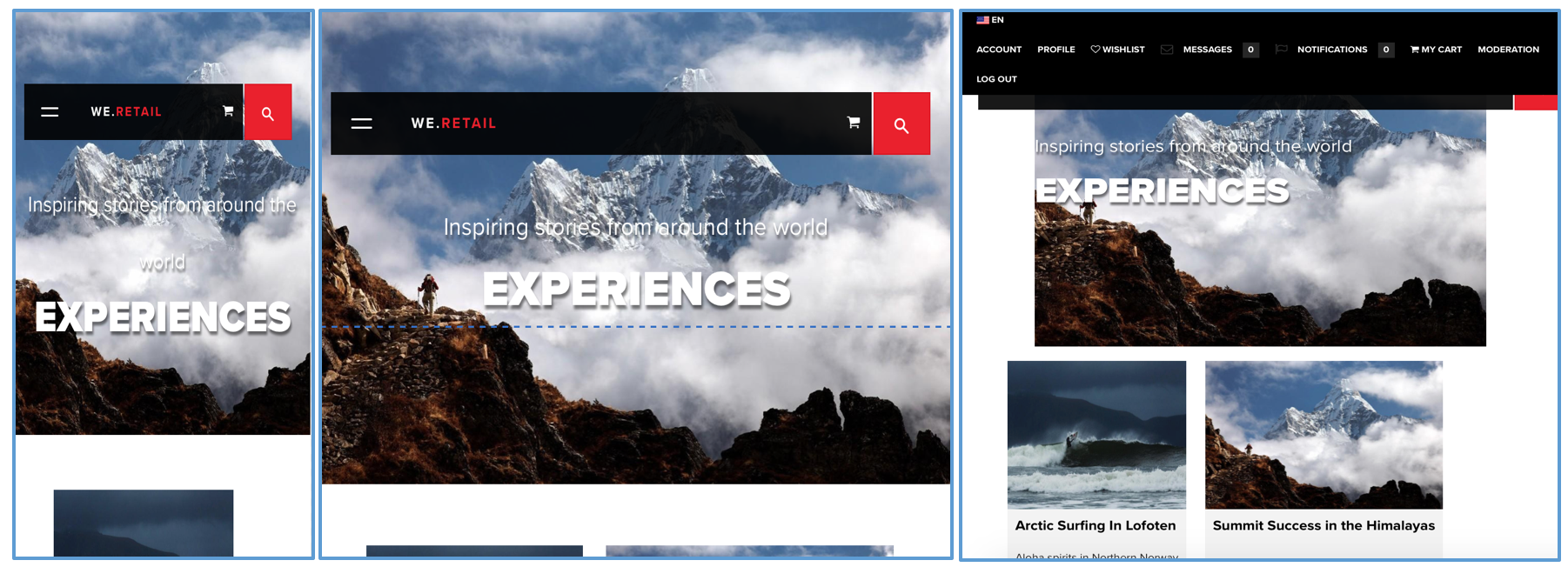The width and height of the screenshot is (1568, 567).
Task: Click the messages count badge showing 0
Action: (x=1250, y=50)
